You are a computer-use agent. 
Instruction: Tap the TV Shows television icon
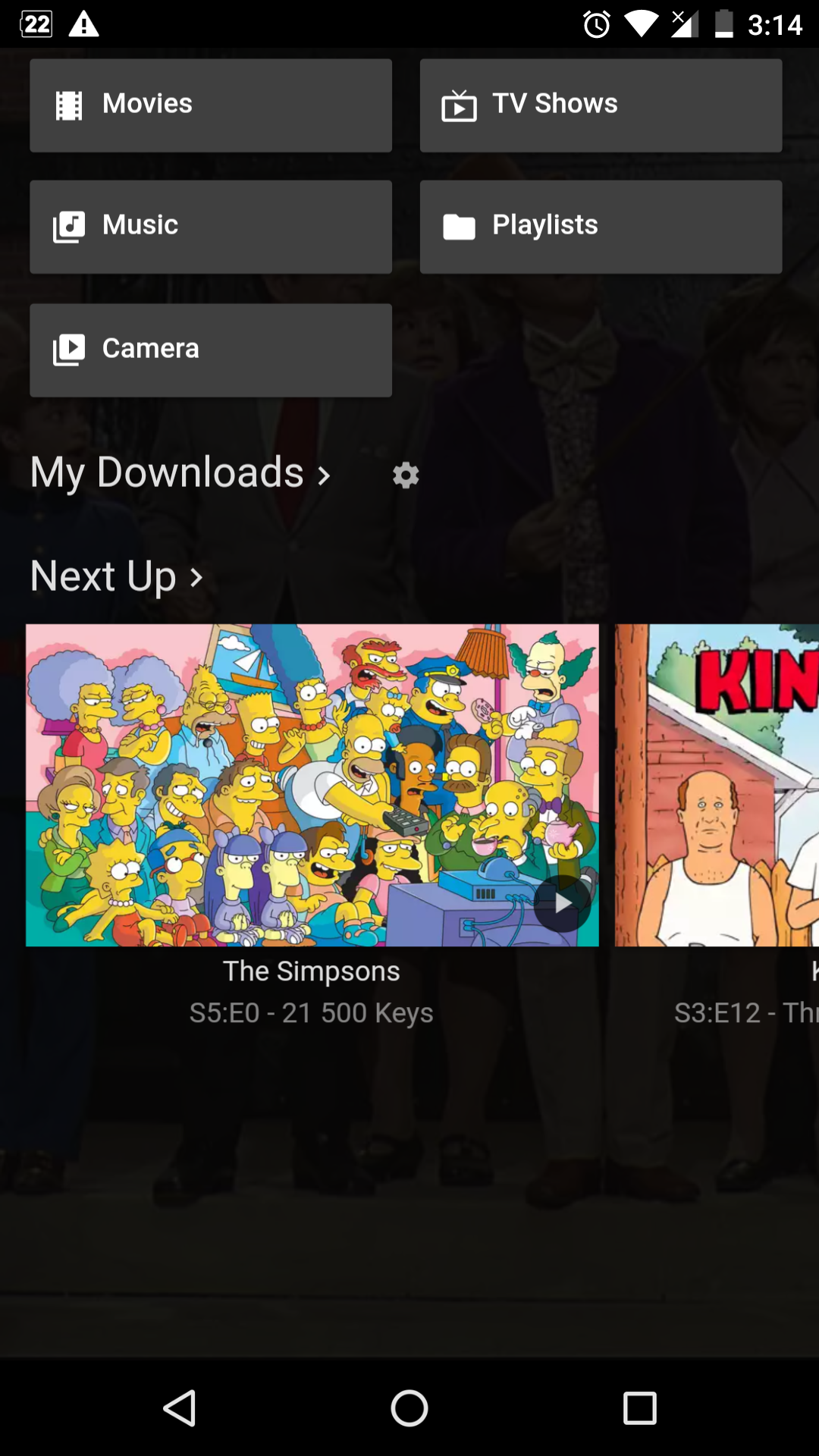coord(459,105)
